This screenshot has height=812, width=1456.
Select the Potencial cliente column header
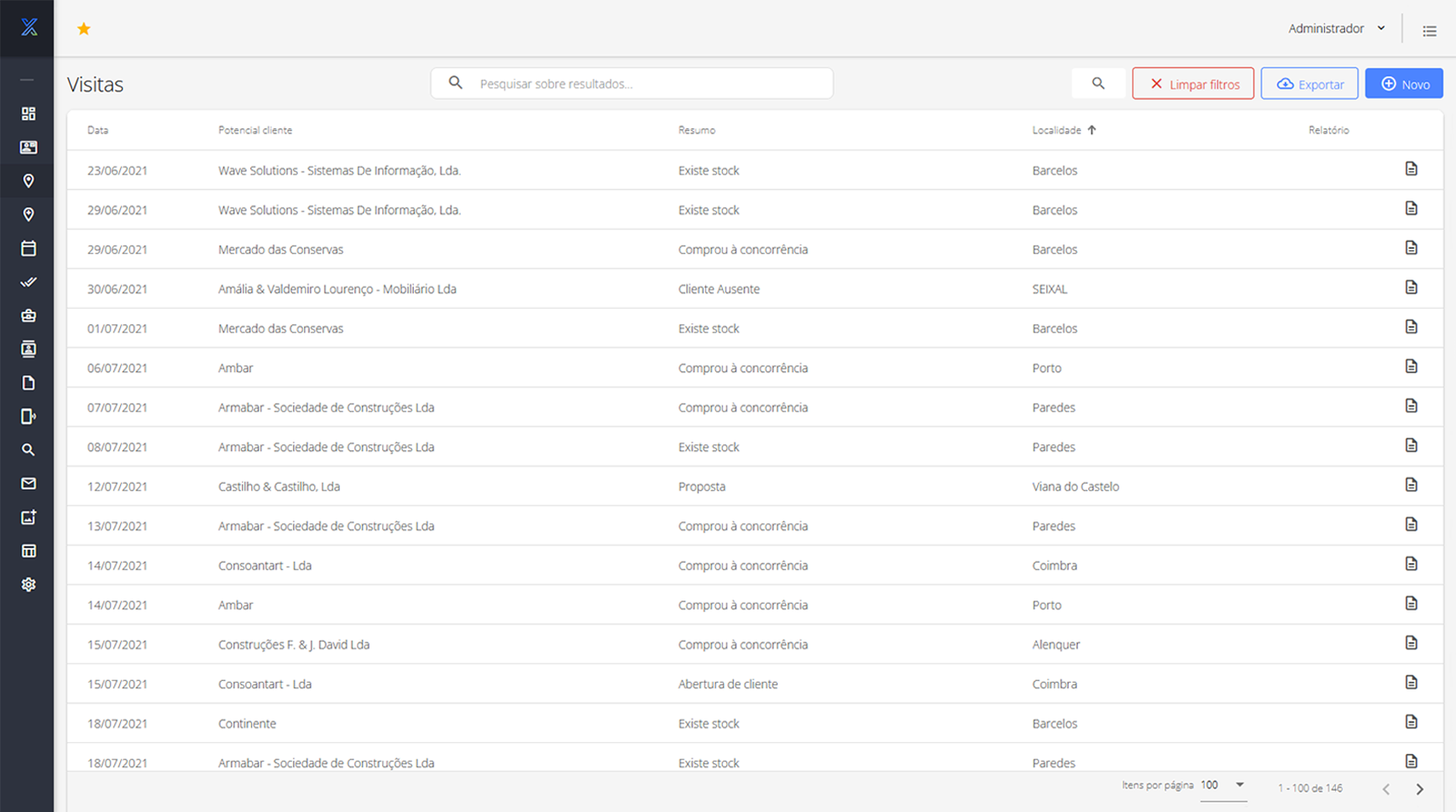[x=255, y=130]
